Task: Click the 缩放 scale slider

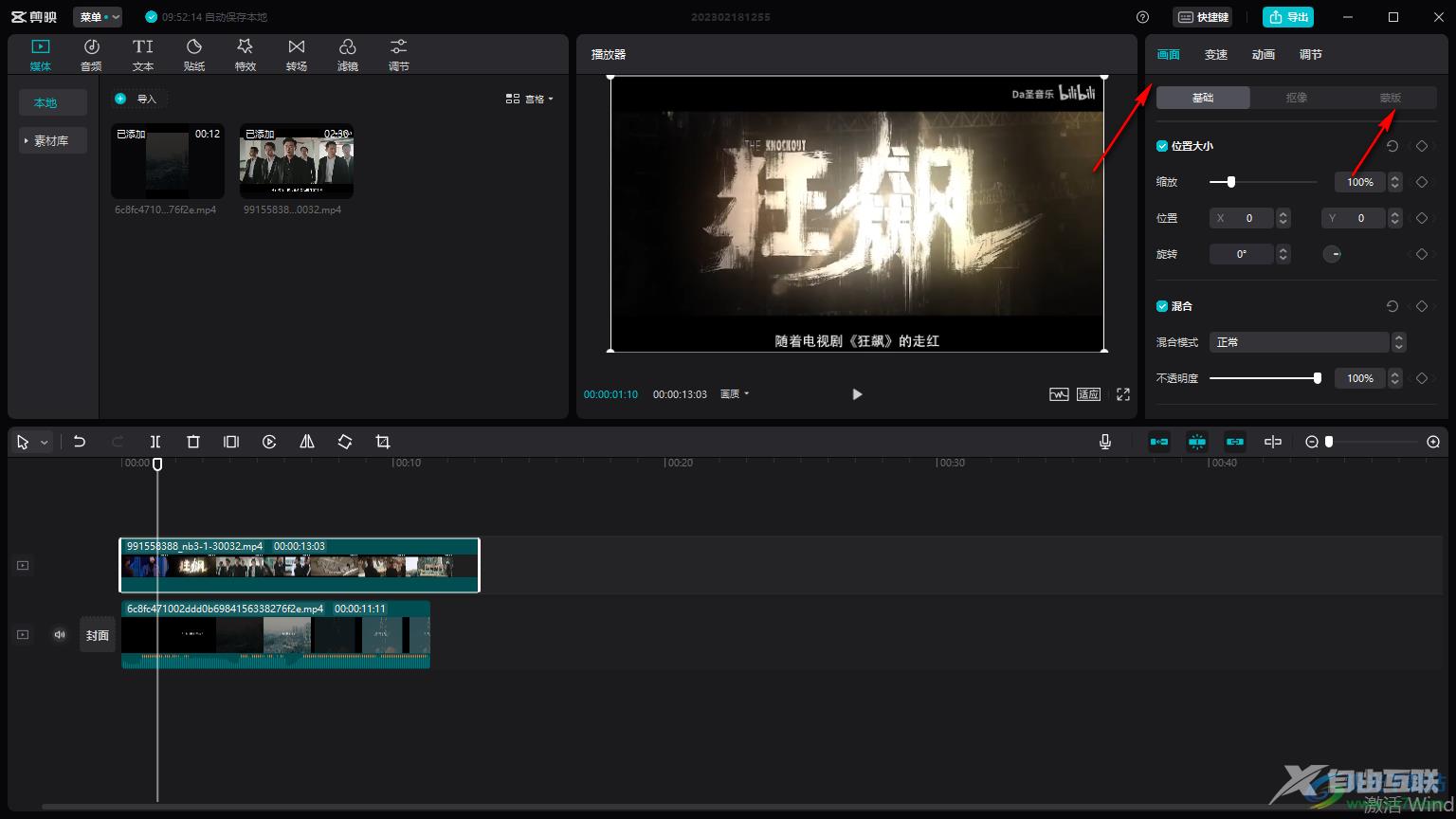Action: pos(1264,182)
